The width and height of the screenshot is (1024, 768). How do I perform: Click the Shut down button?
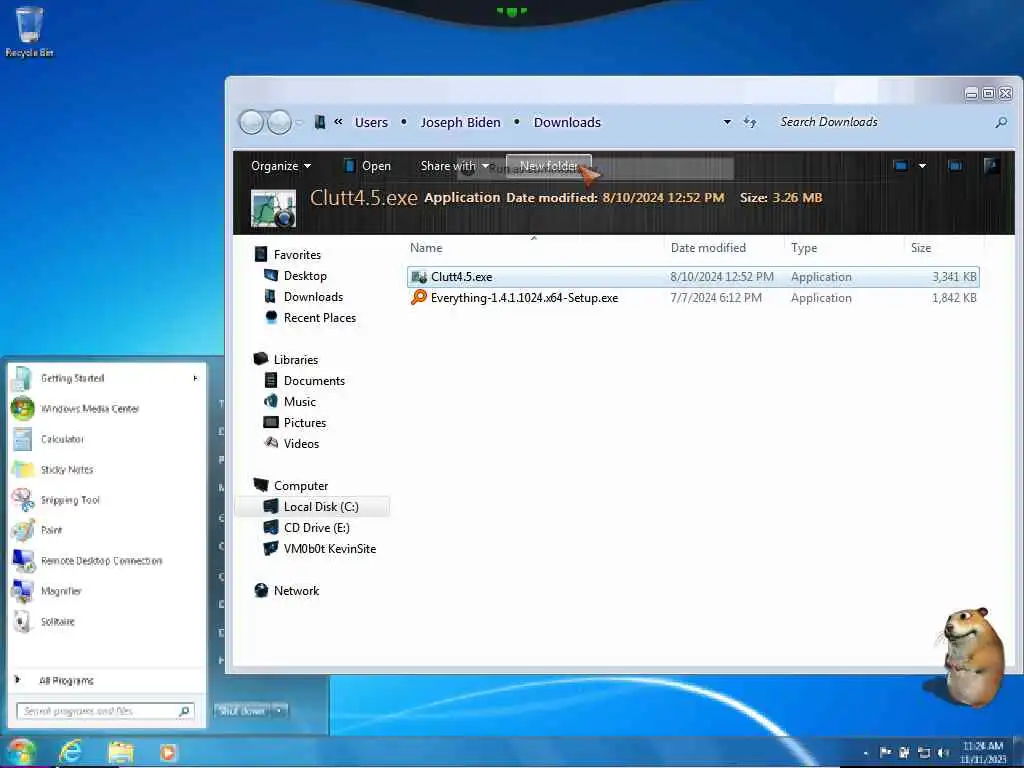tap(242, 711)
